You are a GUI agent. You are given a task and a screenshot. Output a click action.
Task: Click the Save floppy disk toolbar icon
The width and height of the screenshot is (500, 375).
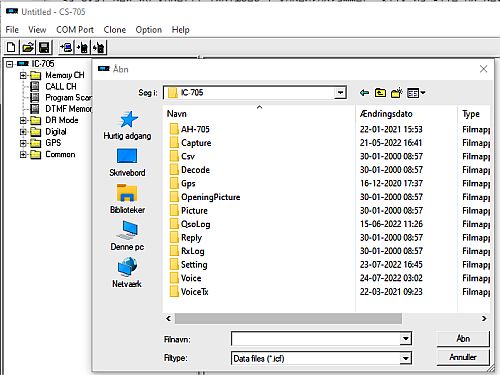[x=44, y=47]
